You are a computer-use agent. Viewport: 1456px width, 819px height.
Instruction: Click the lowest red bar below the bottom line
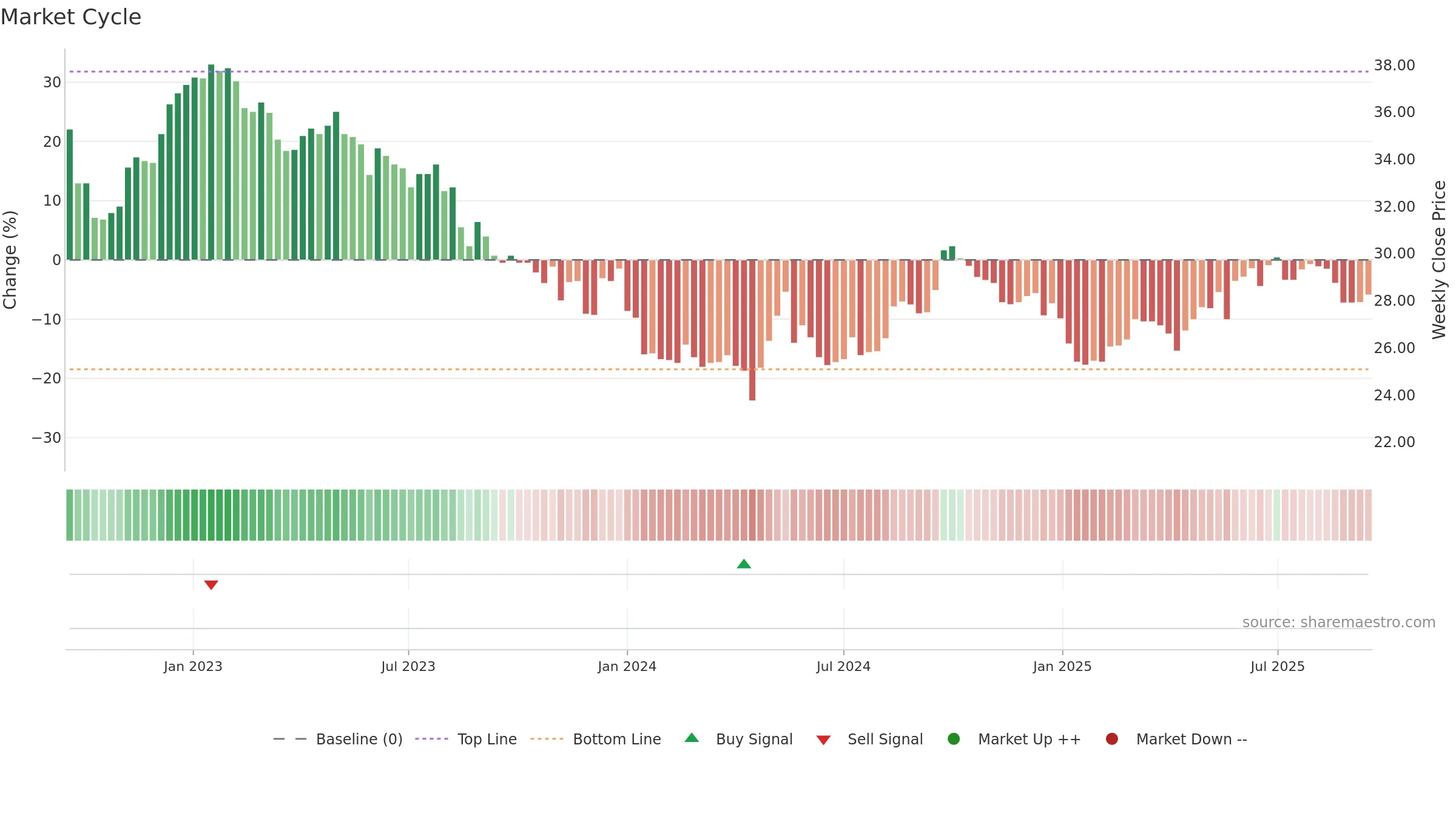[x=752, y=330]
